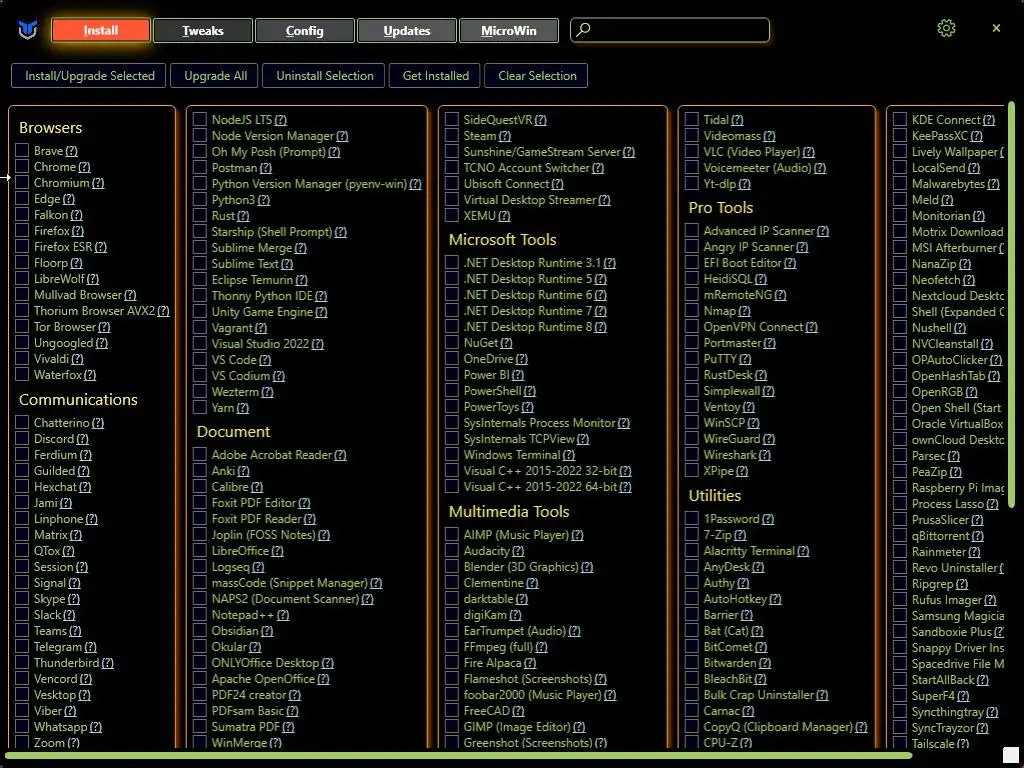This screenshot has height=768, width=1024.
Task: Select the VLC (Video Player) checkbox
Action: coord(692,152)
